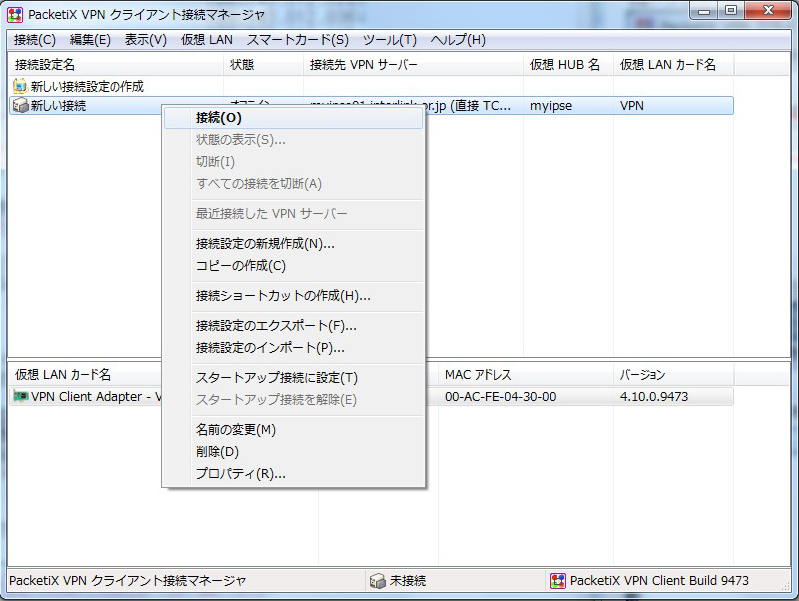Open the 仮想 LAN menu in menu bar

pos(207,40)
